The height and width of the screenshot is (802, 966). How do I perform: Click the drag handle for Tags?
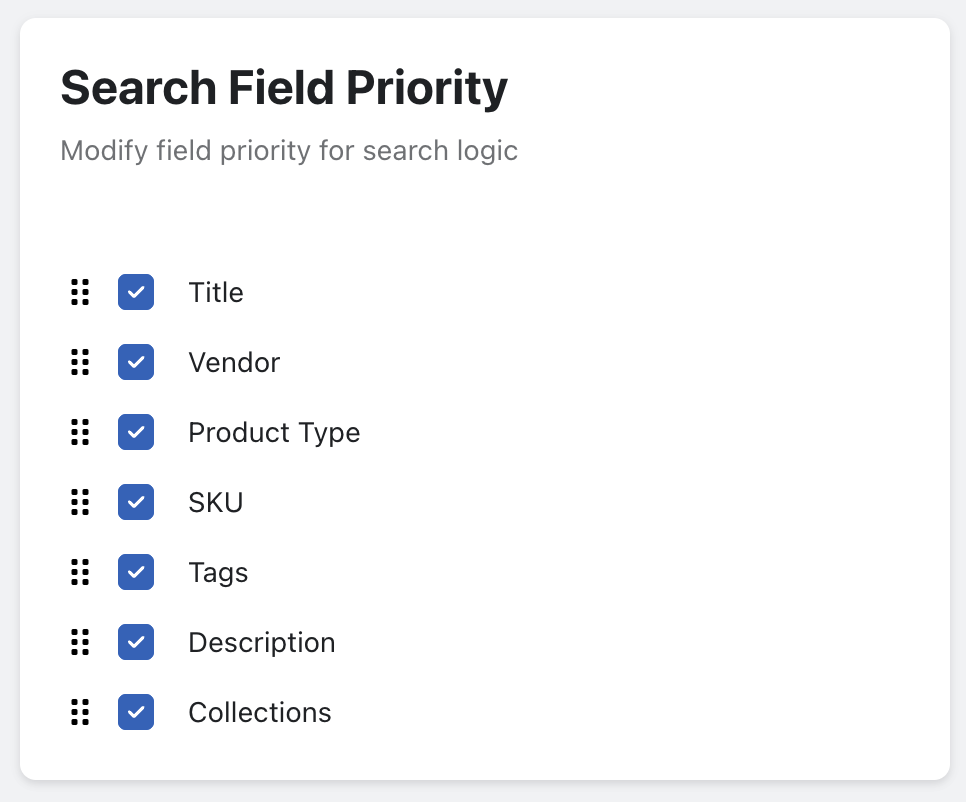[x=80, y=572]
